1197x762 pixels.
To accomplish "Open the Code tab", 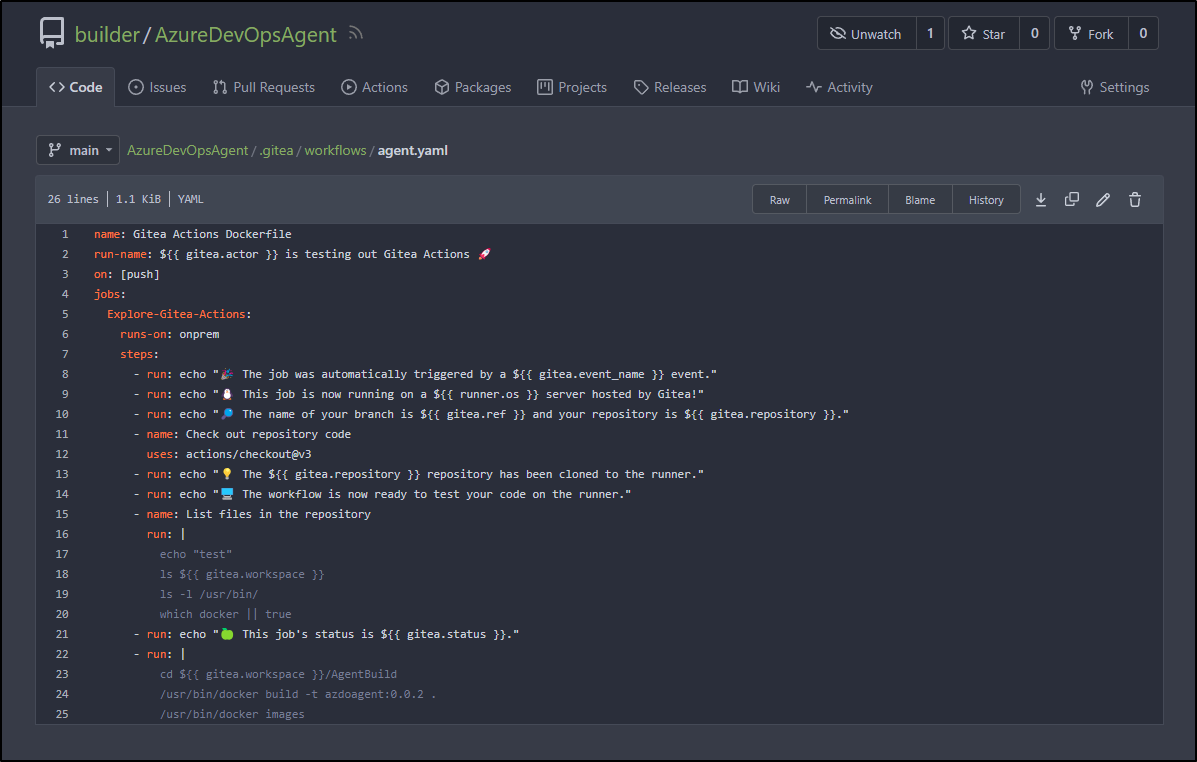I will (x=76, y=87).
